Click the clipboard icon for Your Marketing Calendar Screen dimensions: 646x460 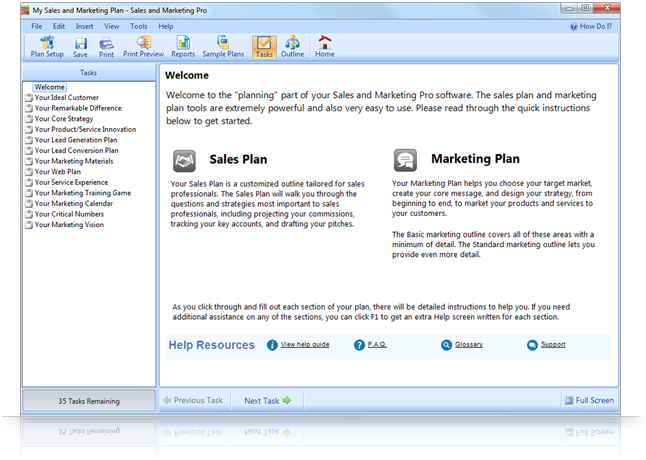coord(29,203)
